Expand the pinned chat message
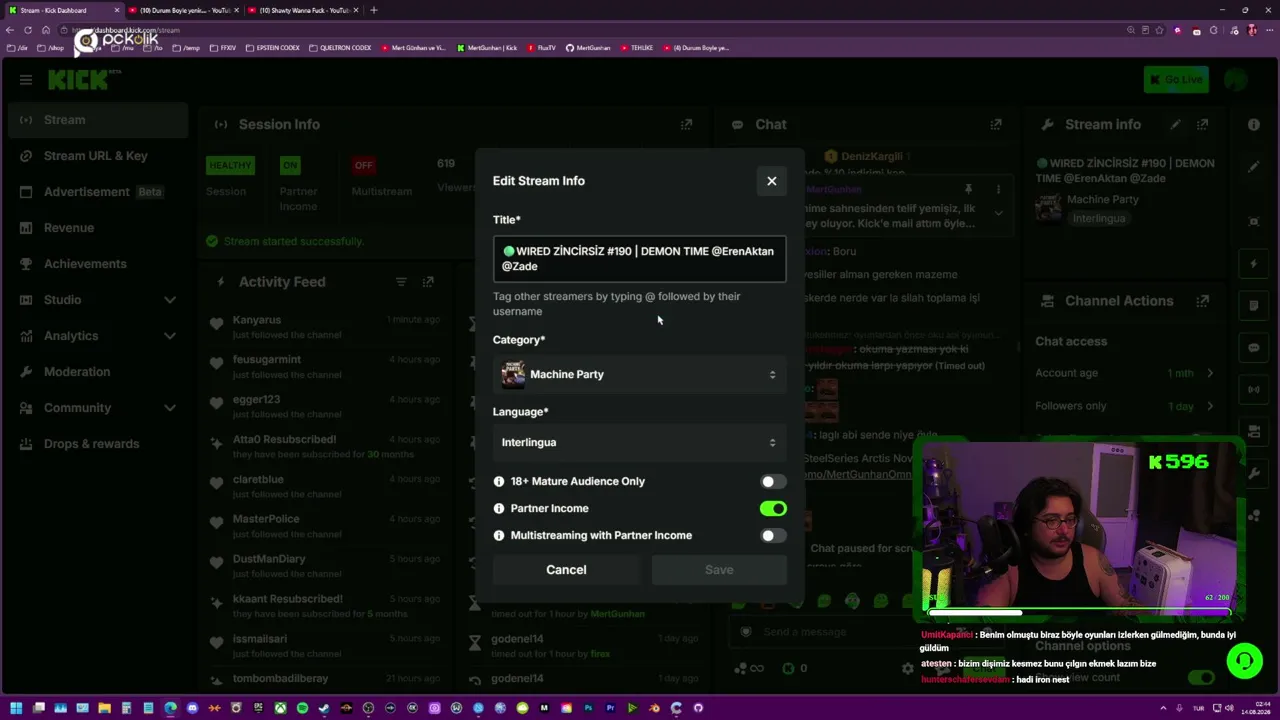This screenshot has width=1280, height=720. (998, 213)
